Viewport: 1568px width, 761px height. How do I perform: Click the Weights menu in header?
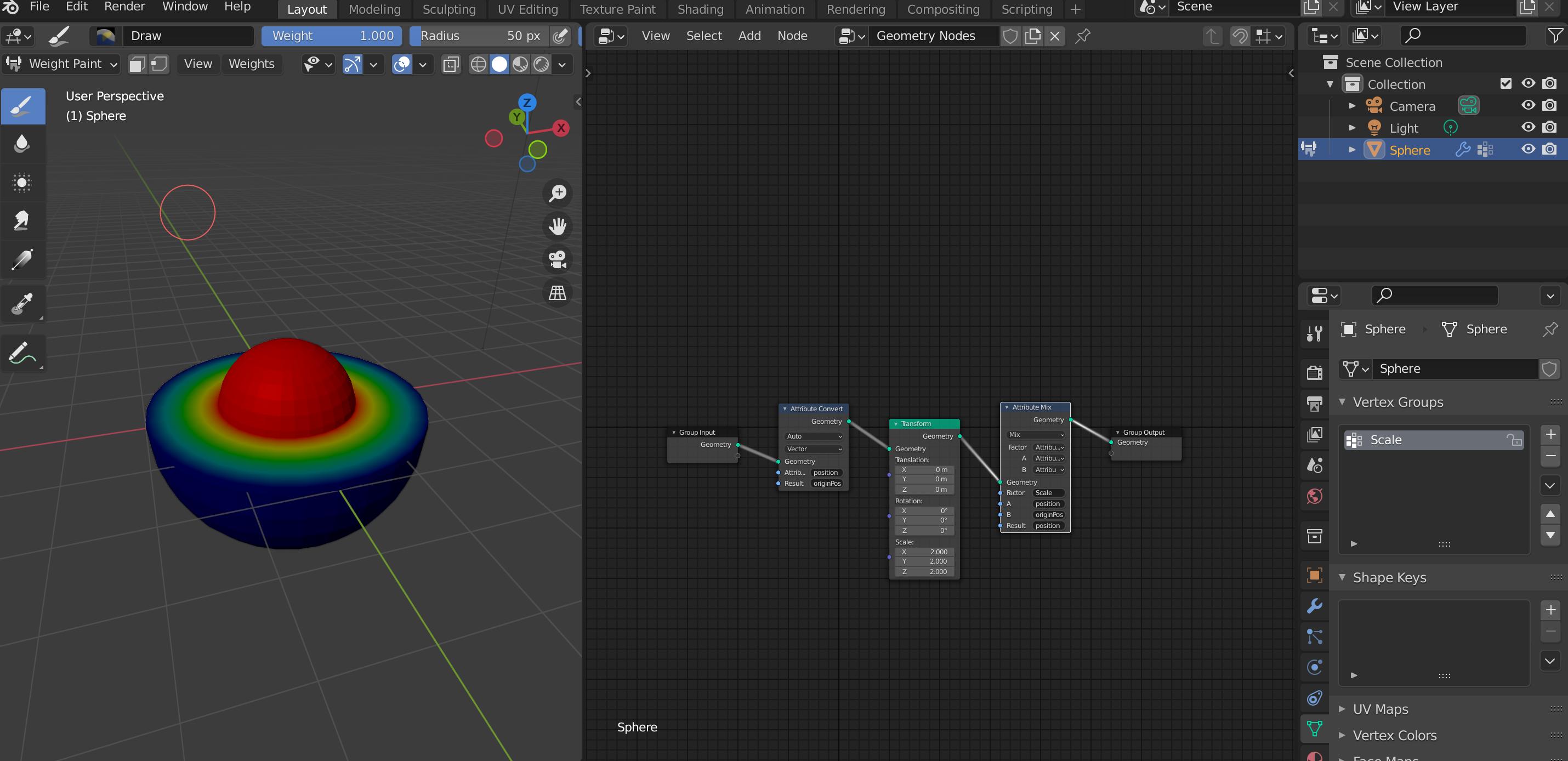(x=251, y=64)
